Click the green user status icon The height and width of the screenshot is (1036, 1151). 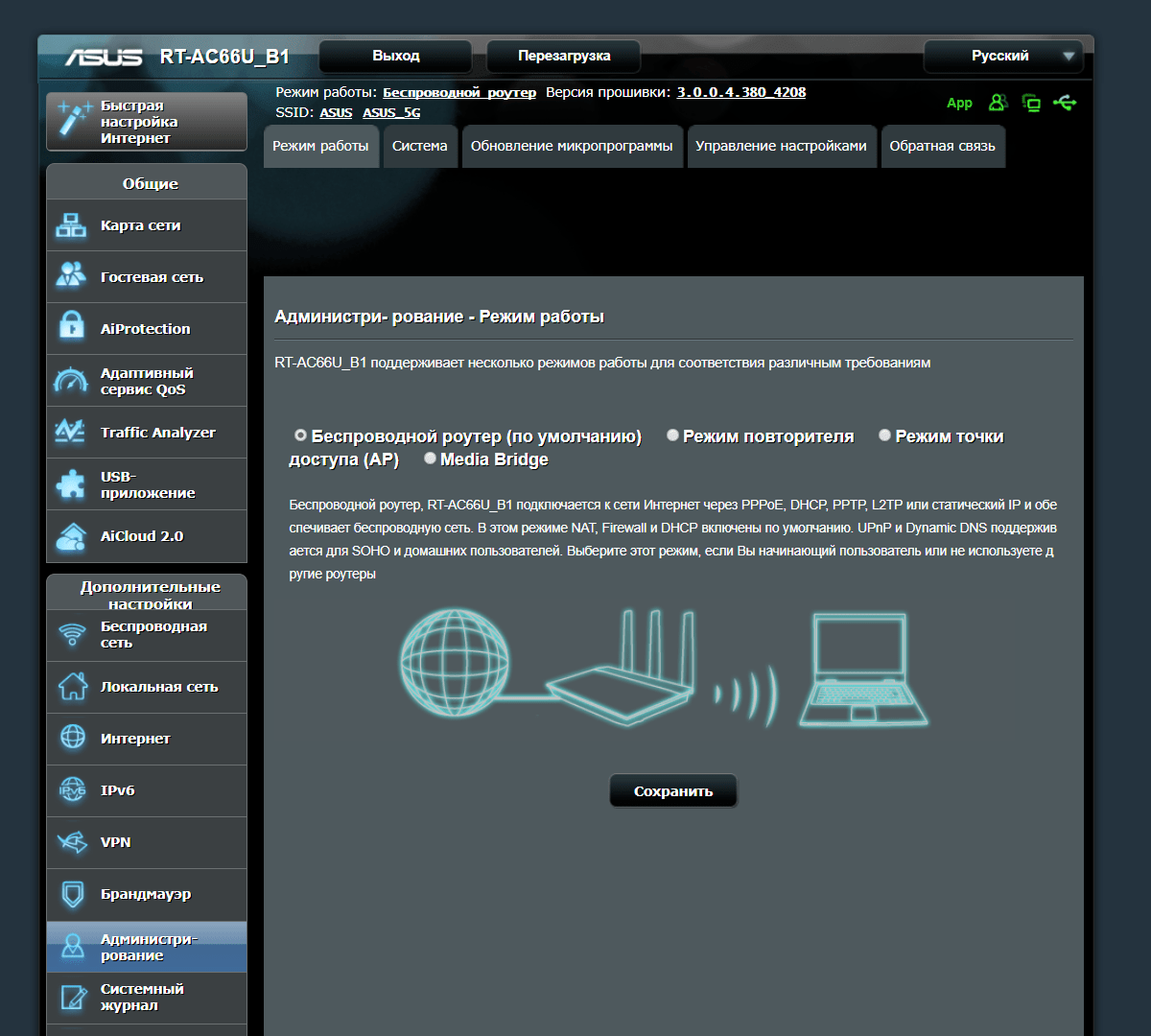998,102
